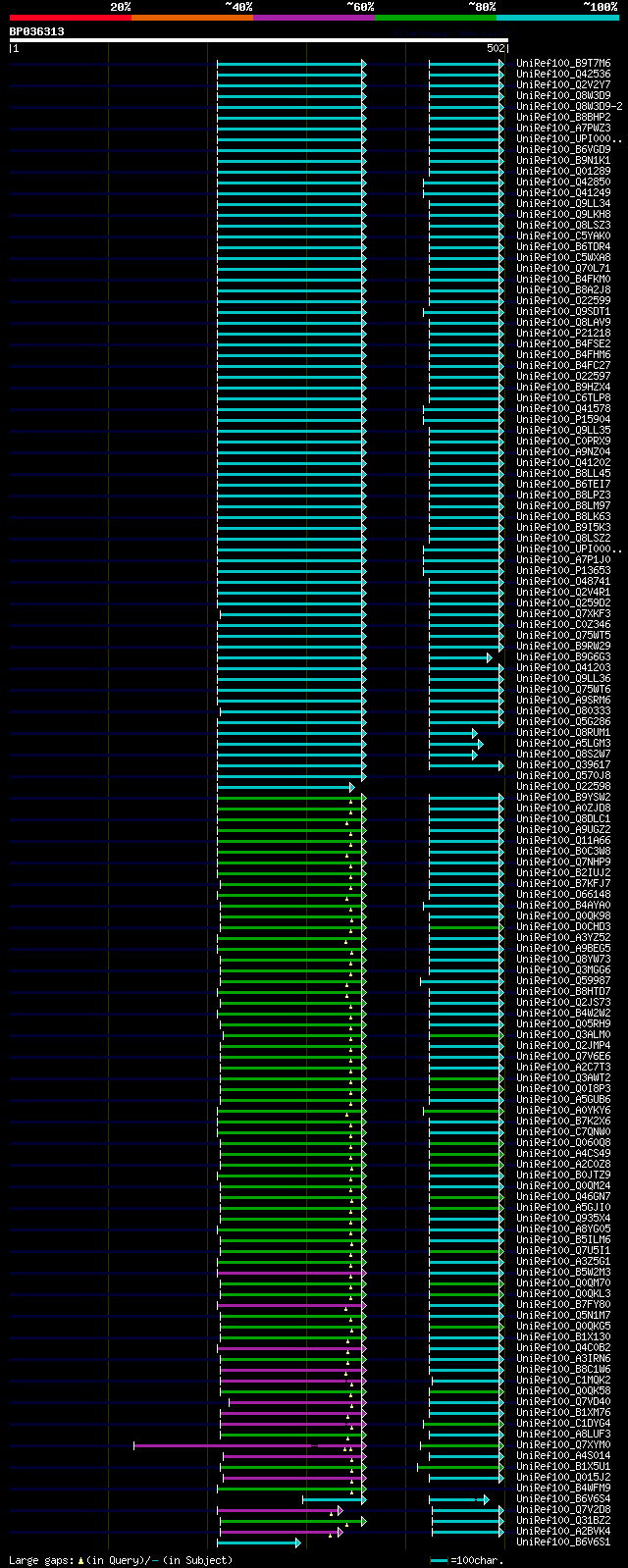Image resolution: width=628 pixels, height=1568 pixels.
Task: Click the UniRef100_O80333 label
Action: point(563,710)
